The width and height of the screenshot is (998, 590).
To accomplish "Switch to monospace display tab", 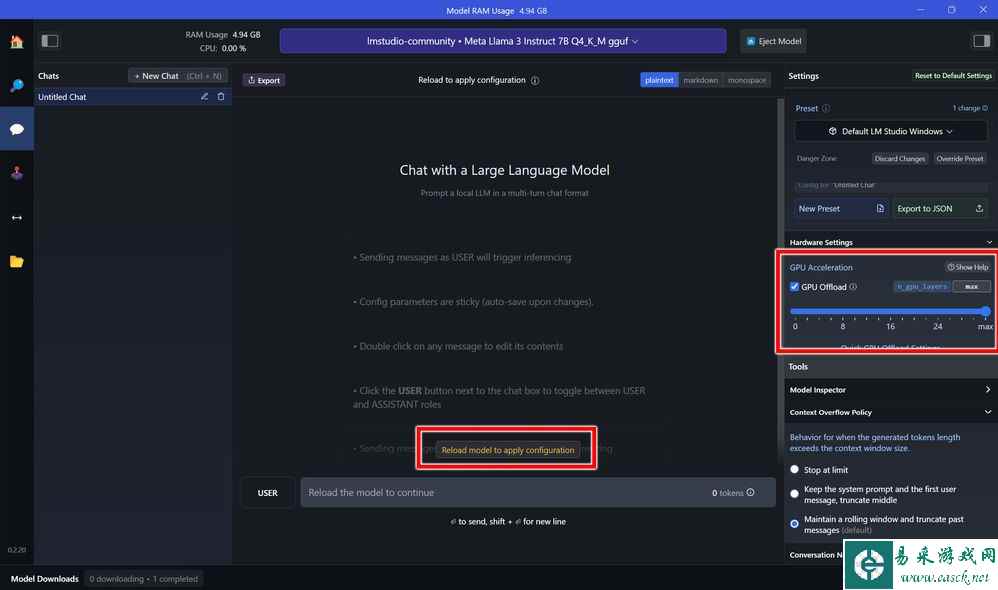I will coord(746,80).
